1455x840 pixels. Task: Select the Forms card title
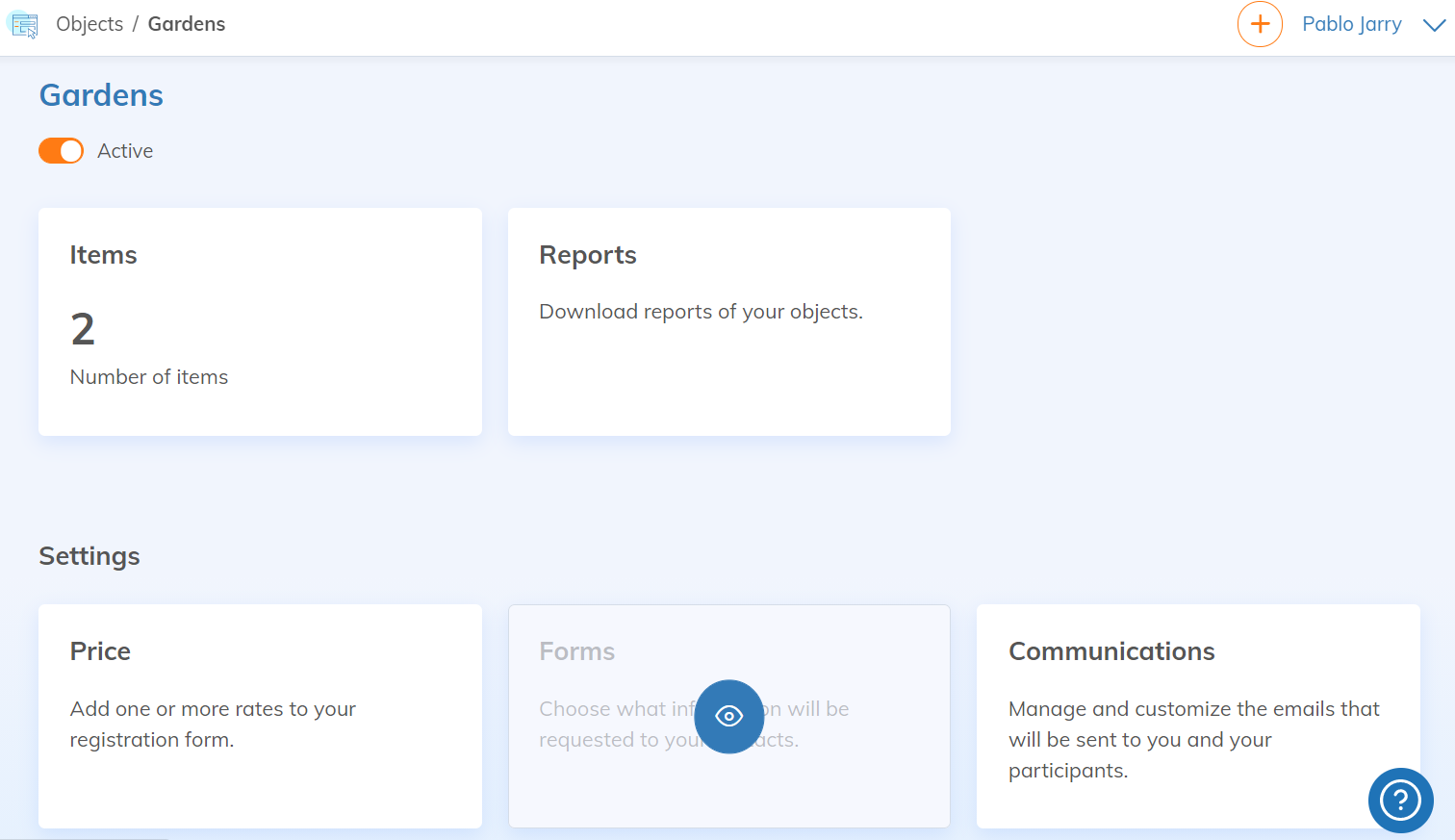[576, 651]
